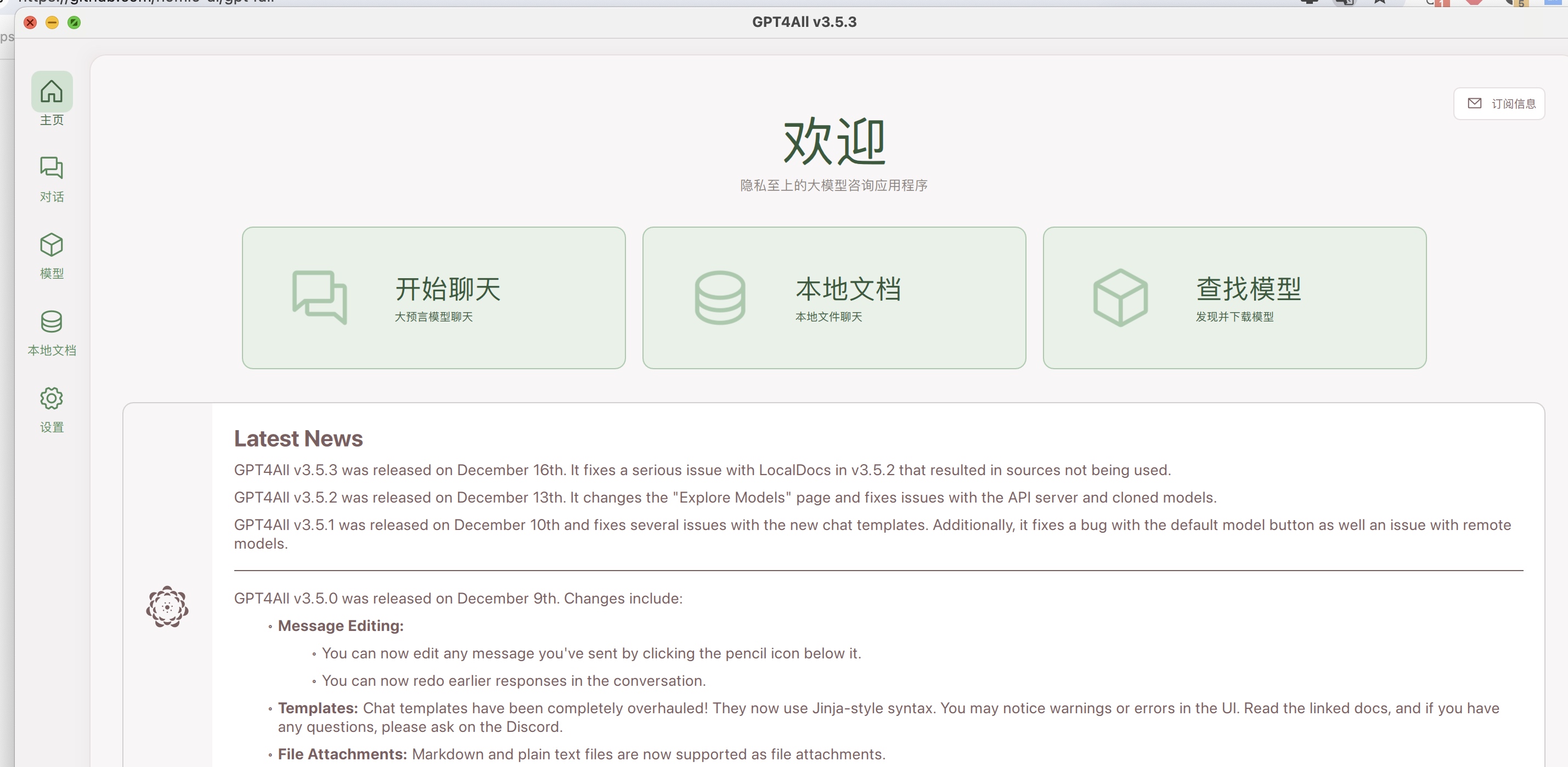Open the 设置 settings gear icon
The width and height of the screenshot is (1568, 767).
point(52,399)
